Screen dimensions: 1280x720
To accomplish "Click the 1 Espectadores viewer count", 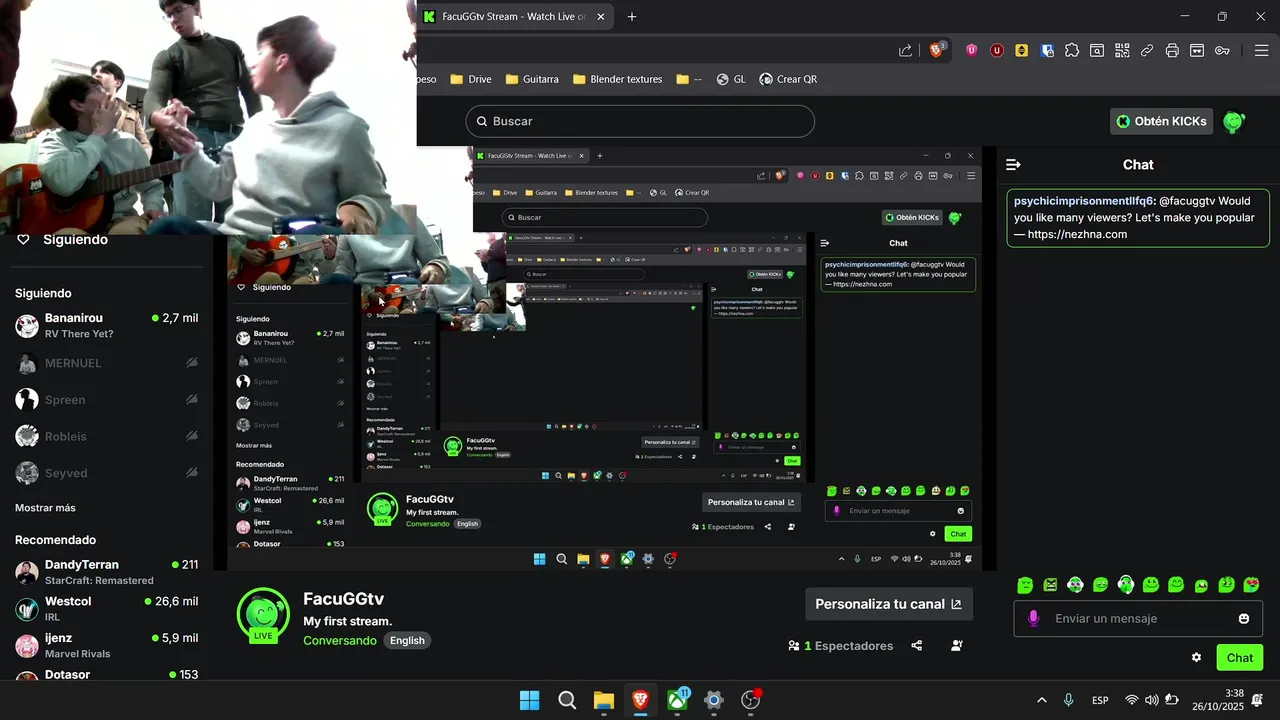I will pyautogui.click(x=841, y=646).
